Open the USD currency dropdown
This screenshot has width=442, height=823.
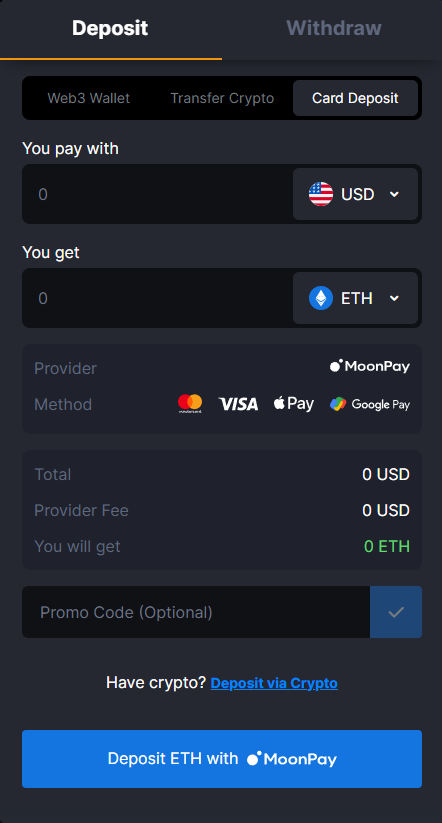[x=355, y=194]
